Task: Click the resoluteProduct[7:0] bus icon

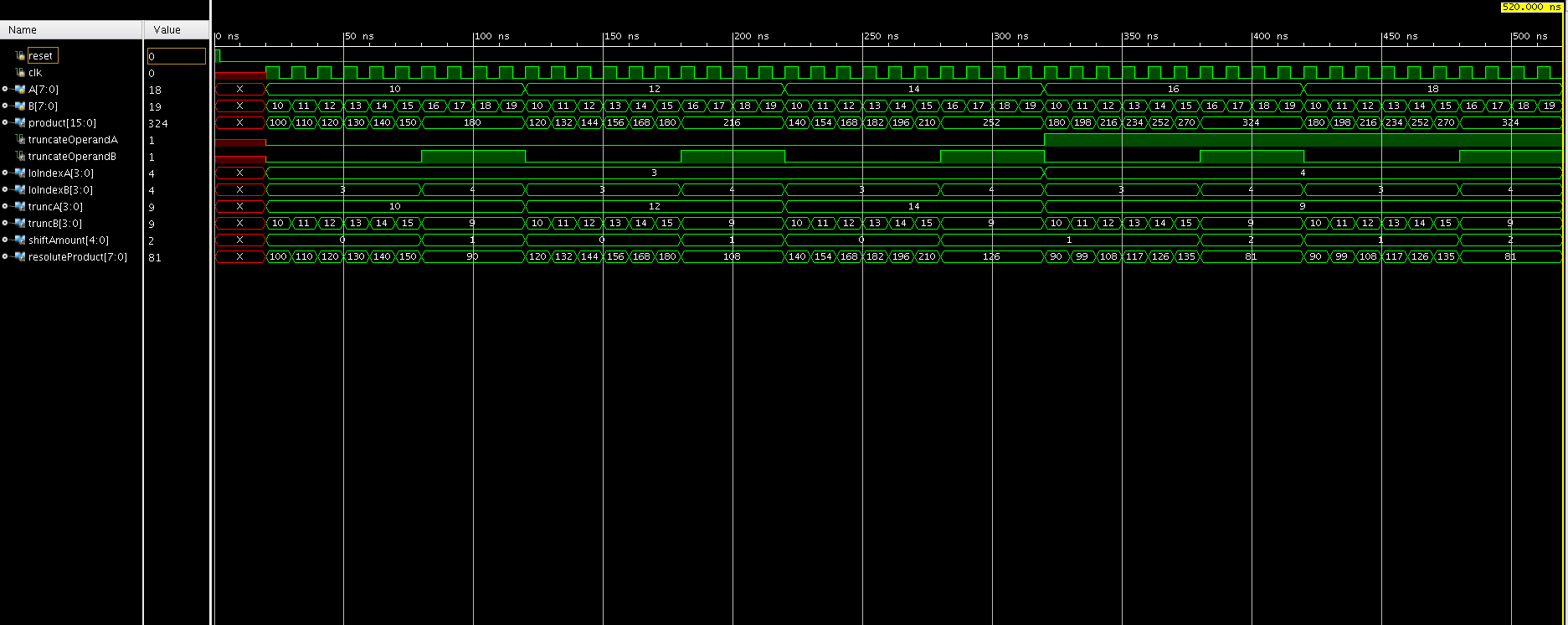Action: click(18, 256)
